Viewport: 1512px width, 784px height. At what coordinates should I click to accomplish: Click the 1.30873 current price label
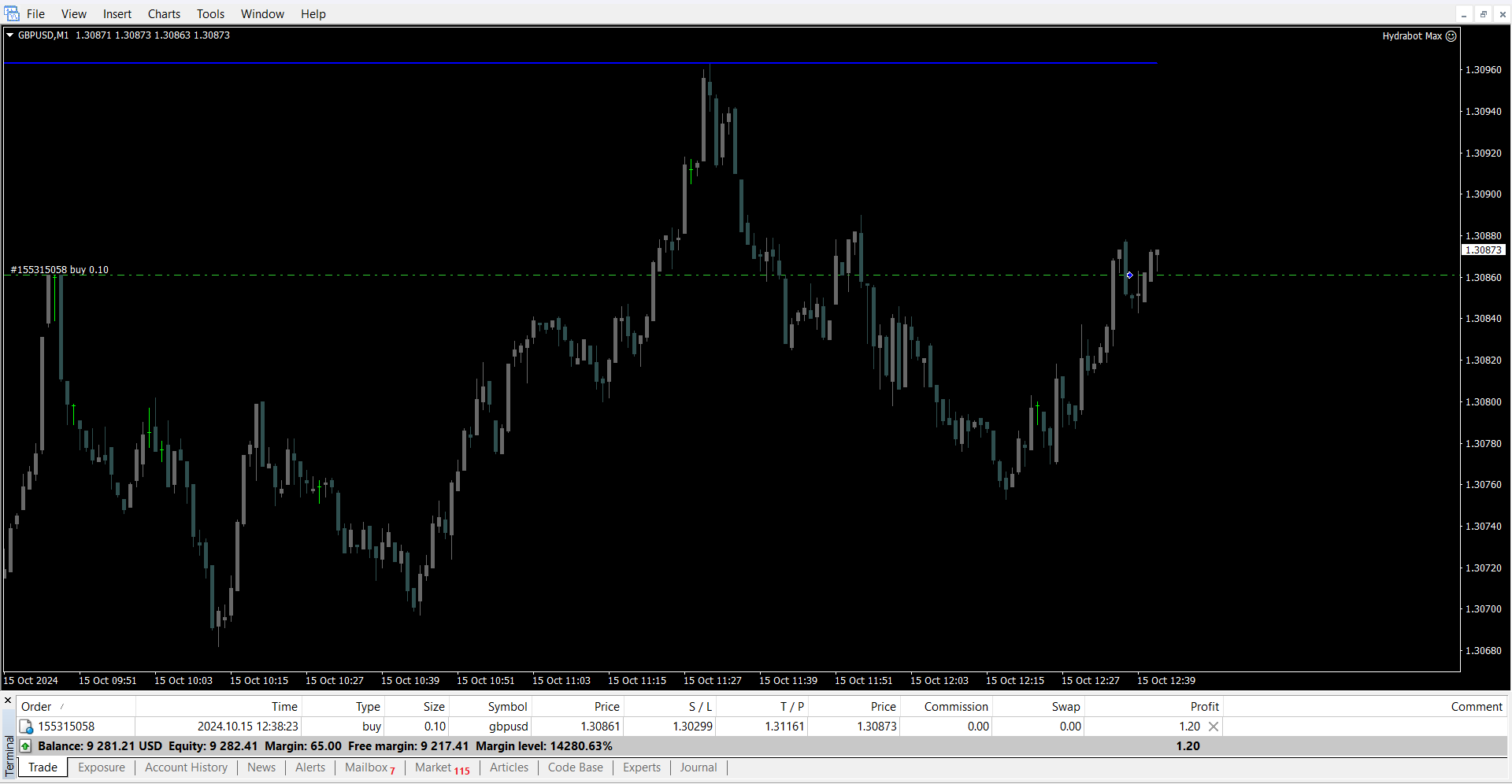[1483, 250]
